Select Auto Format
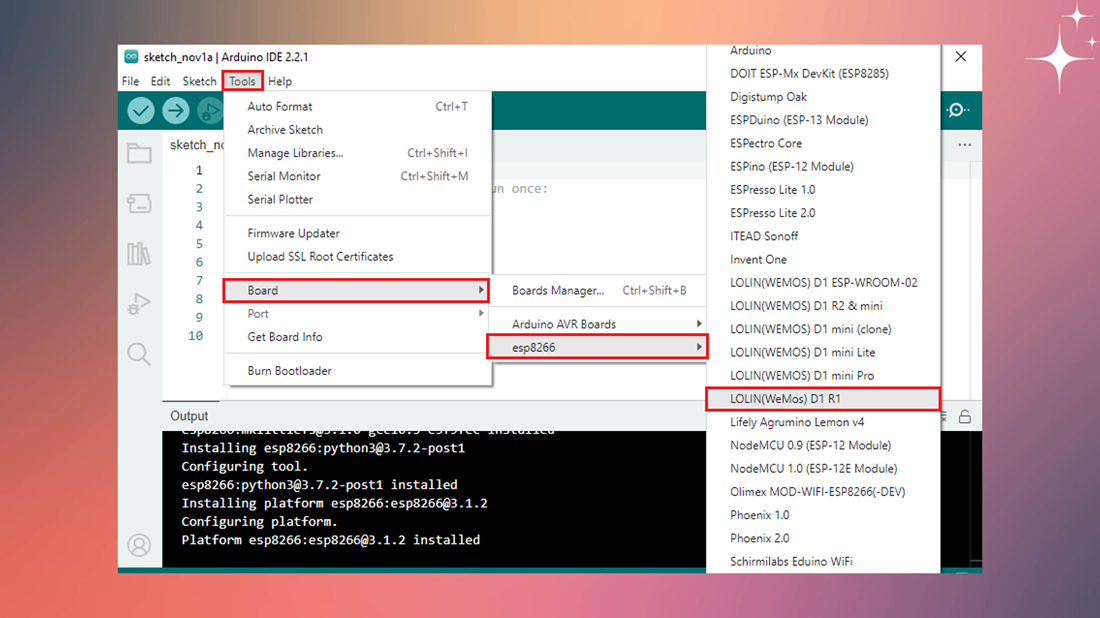The width and height of the screenshot is (1100, 618). point(357,107)
